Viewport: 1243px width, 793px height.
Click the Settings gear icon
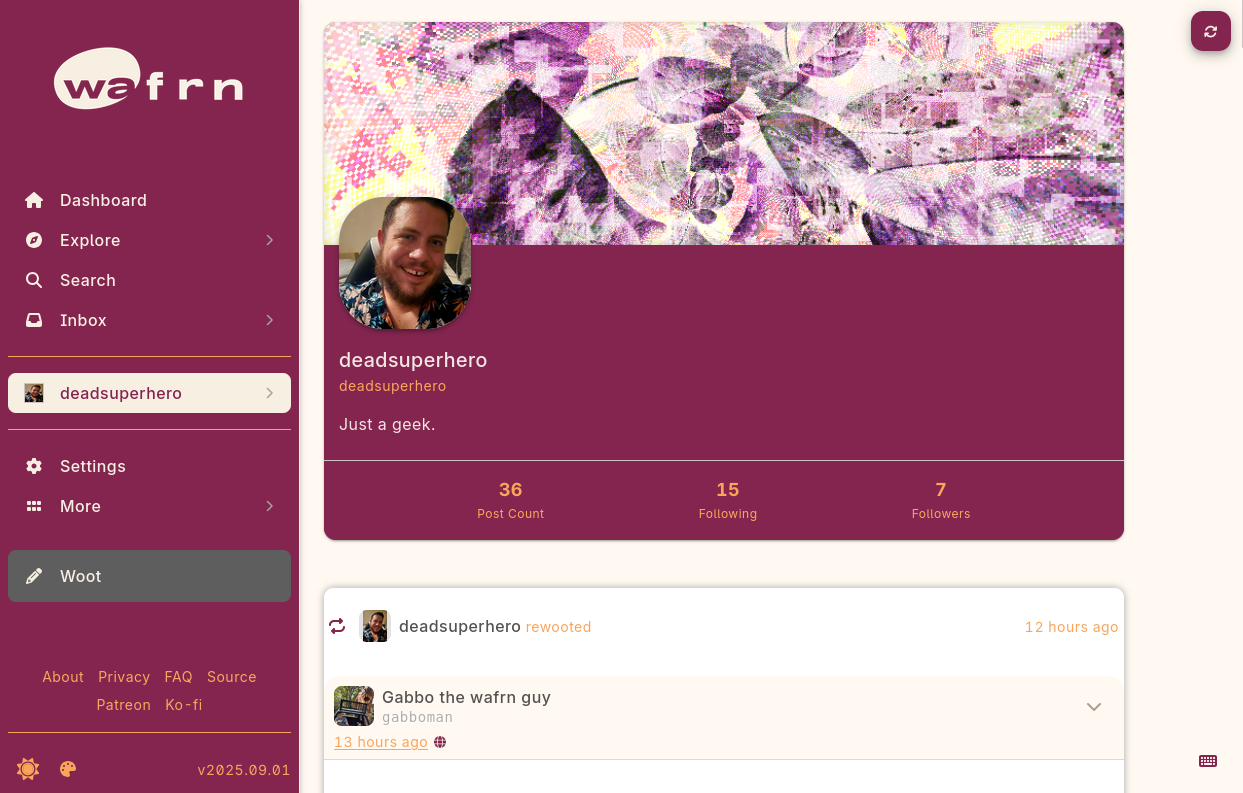click(34, 466)
